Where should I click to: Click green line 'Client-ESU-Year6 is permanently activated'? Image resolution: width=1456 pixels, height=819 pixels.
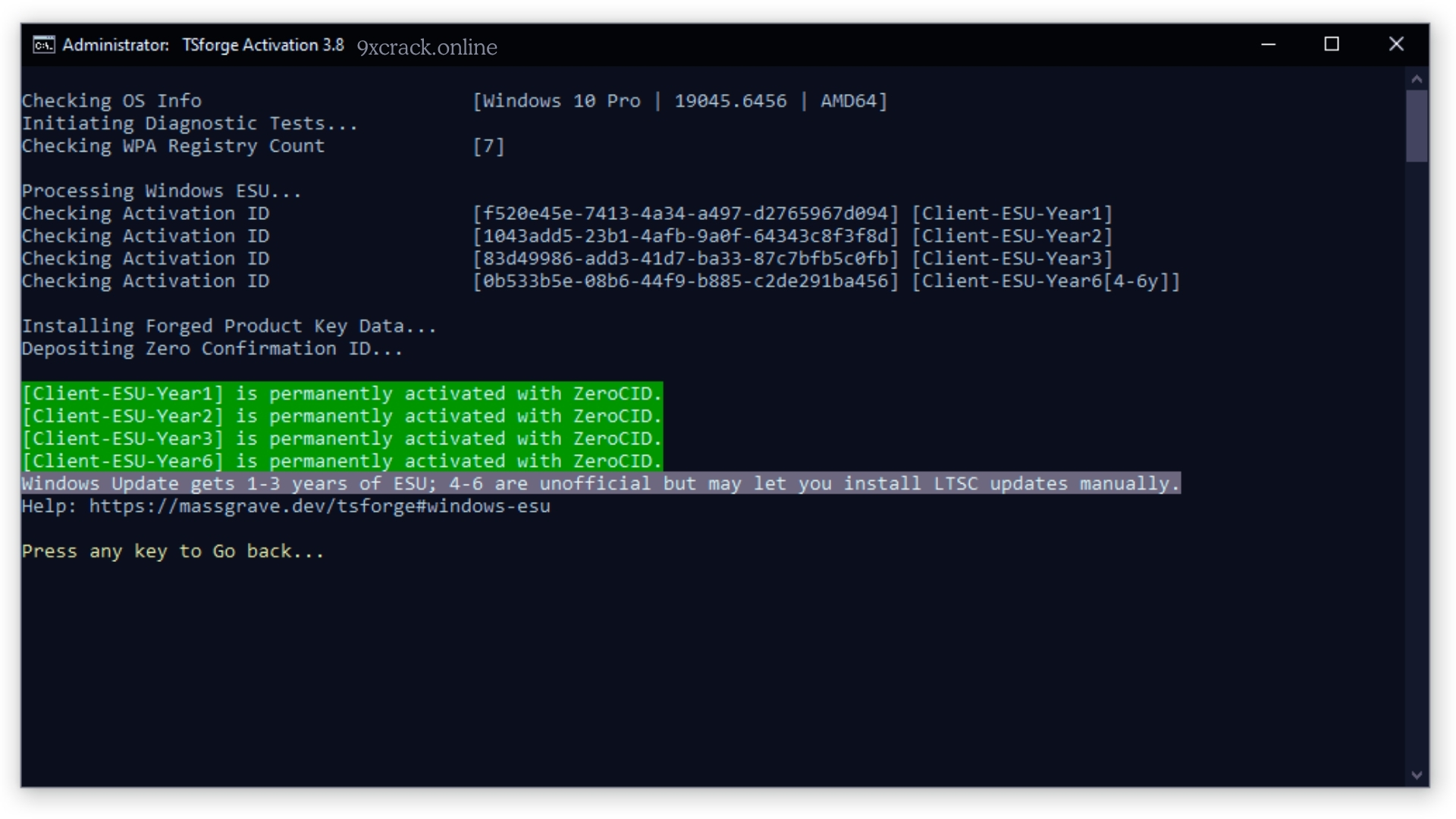pos(342,461)
